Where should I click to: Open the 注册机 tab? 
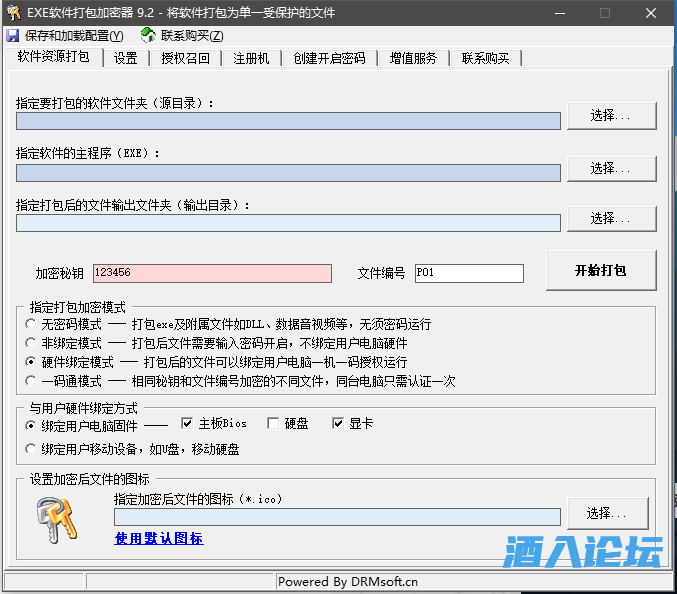[x=251, y=58]
